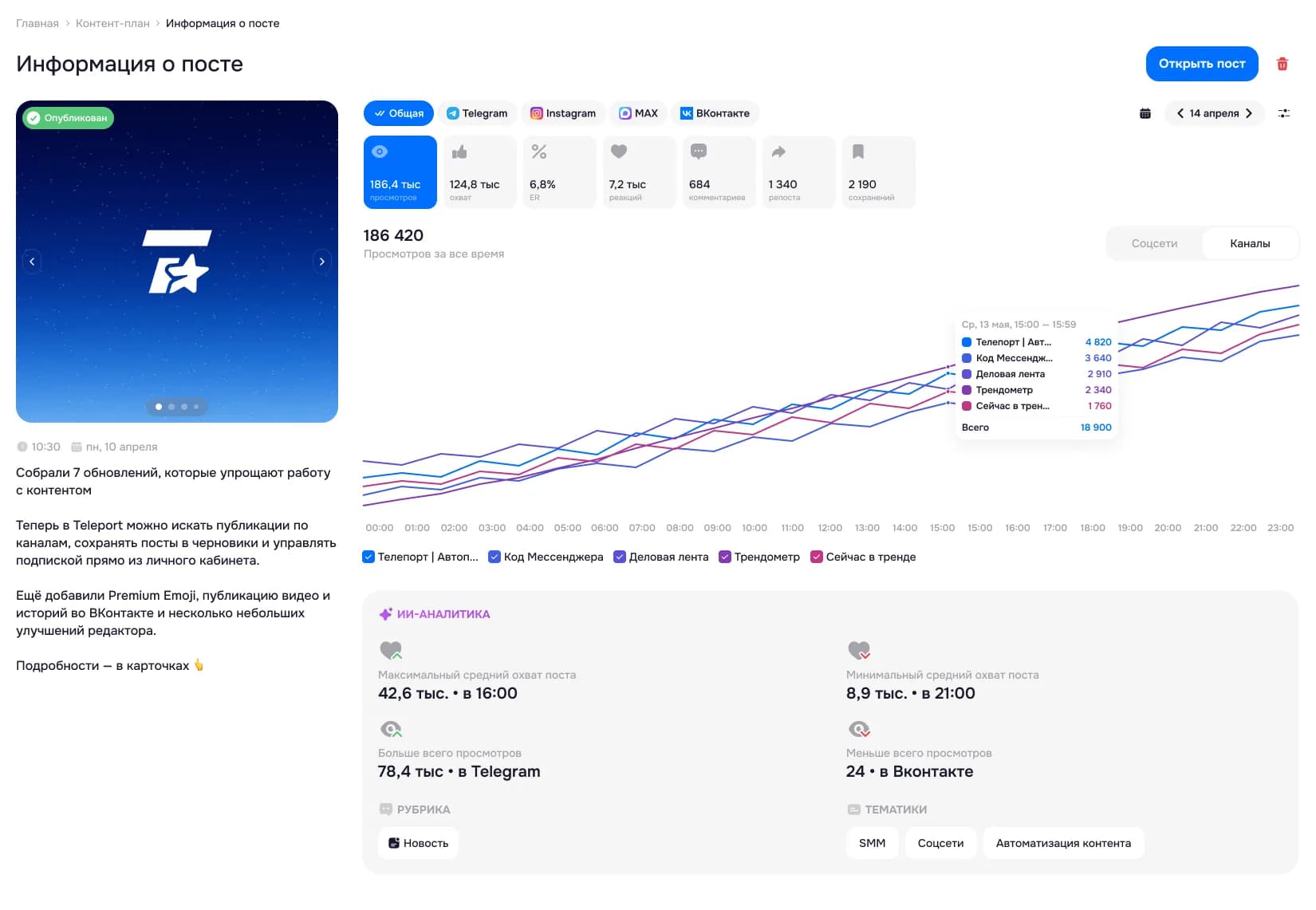Click the maximum reach heart icon
Viewport: 1316px width, 910px height.
(391, 650)
